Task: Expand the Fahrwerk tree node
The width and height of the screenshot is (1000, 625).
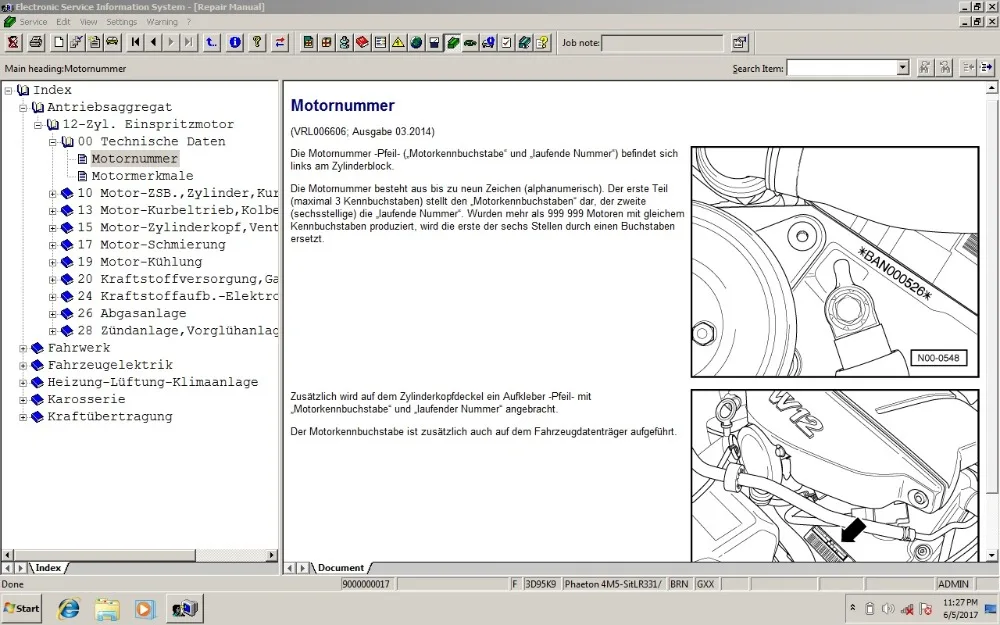Action: [23, 349]
